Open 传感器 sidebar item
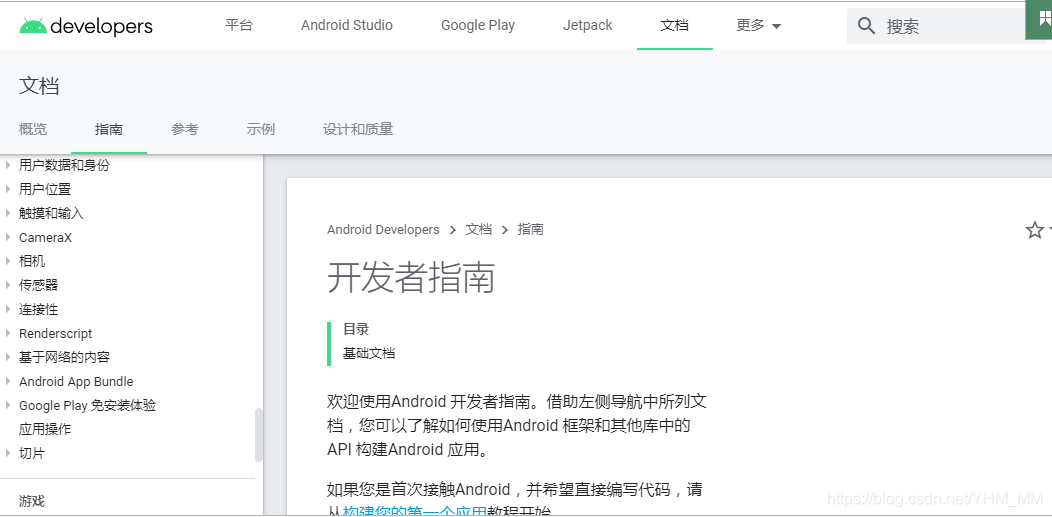The height and width of the screenshot is (517, 1052). pos(38,285)
